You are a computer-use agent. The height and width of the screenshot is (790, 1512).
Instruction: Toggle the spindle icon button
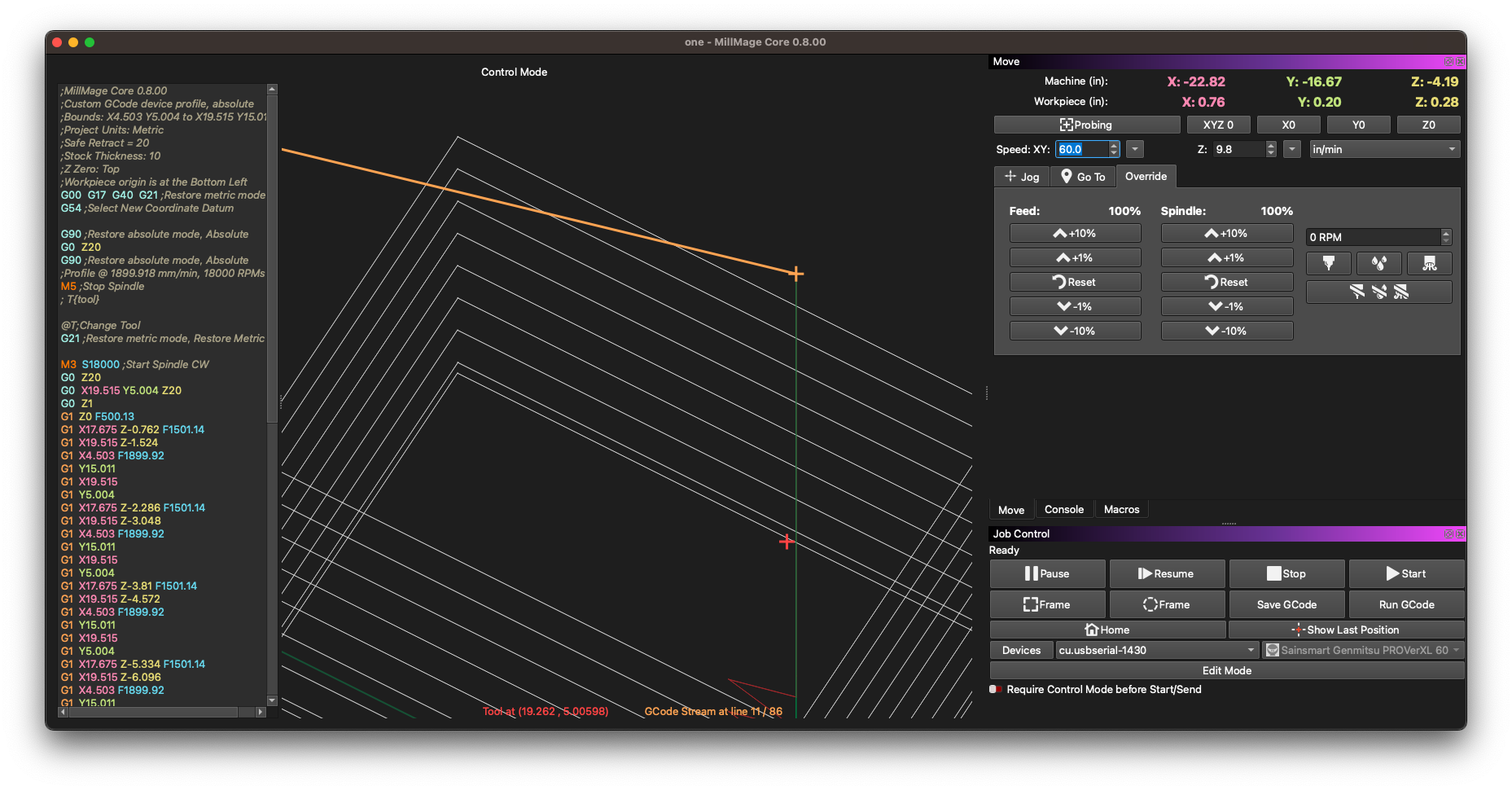click(x=1328, y=263)
